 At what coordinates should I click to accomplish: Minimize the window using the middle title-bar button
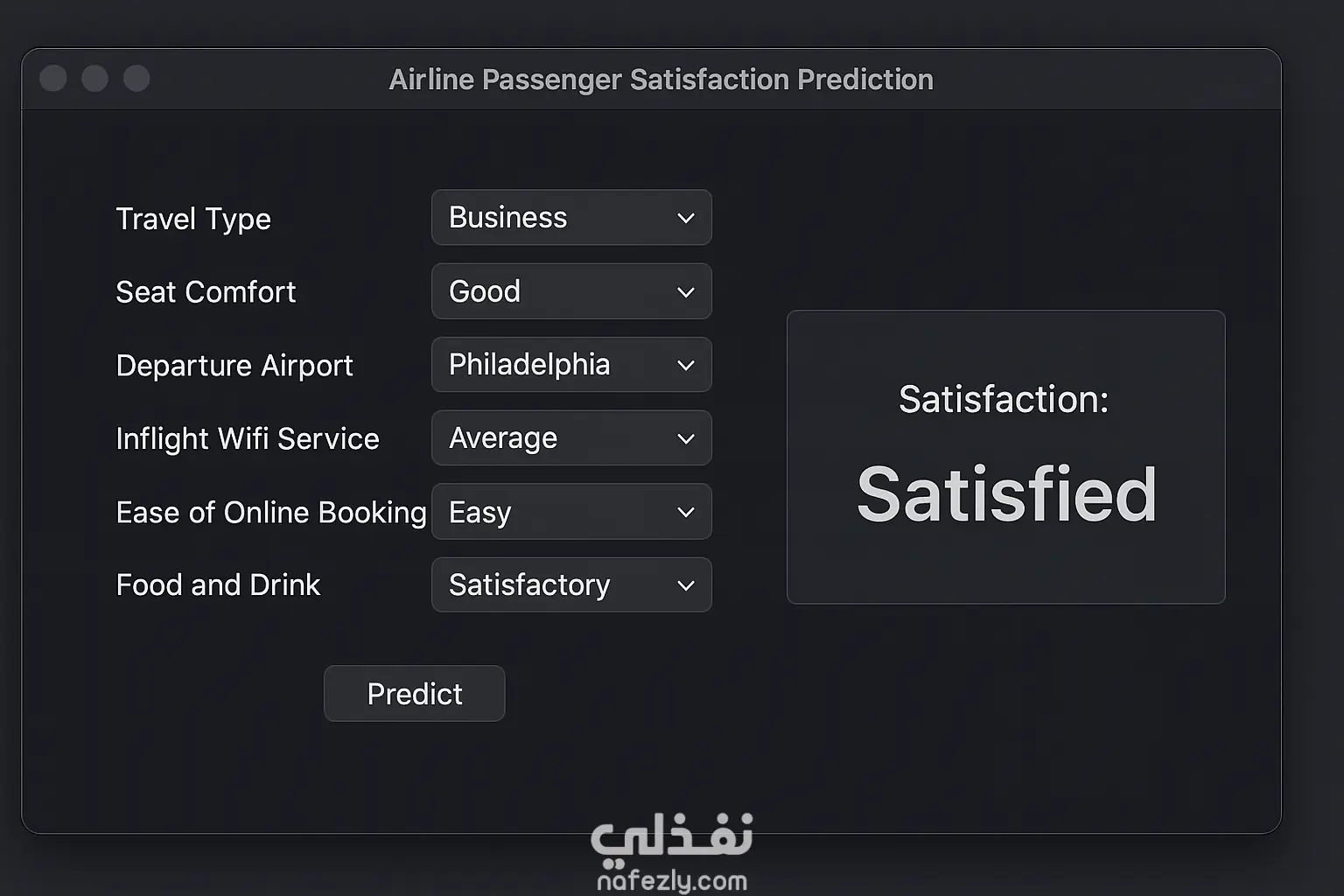pyautogui.click(x=94, y=79)
